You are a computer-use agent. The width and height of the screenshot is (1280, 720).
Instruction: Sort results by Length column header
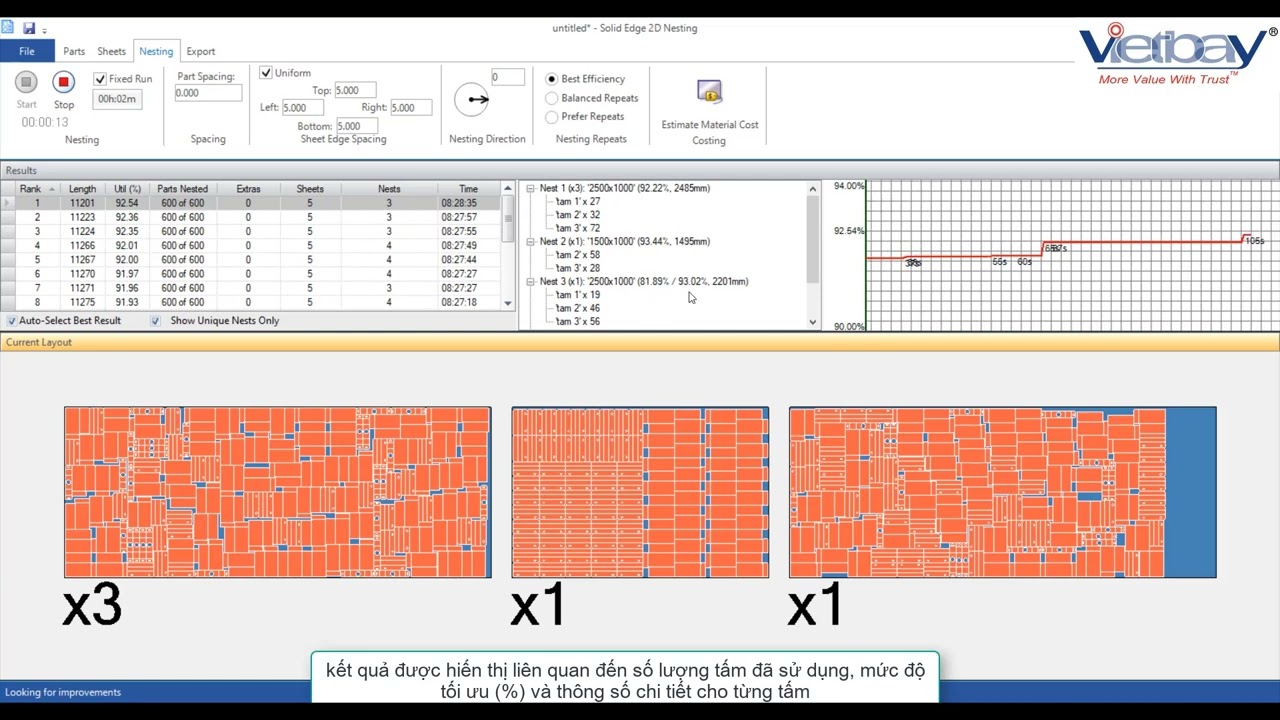point(83,189)
